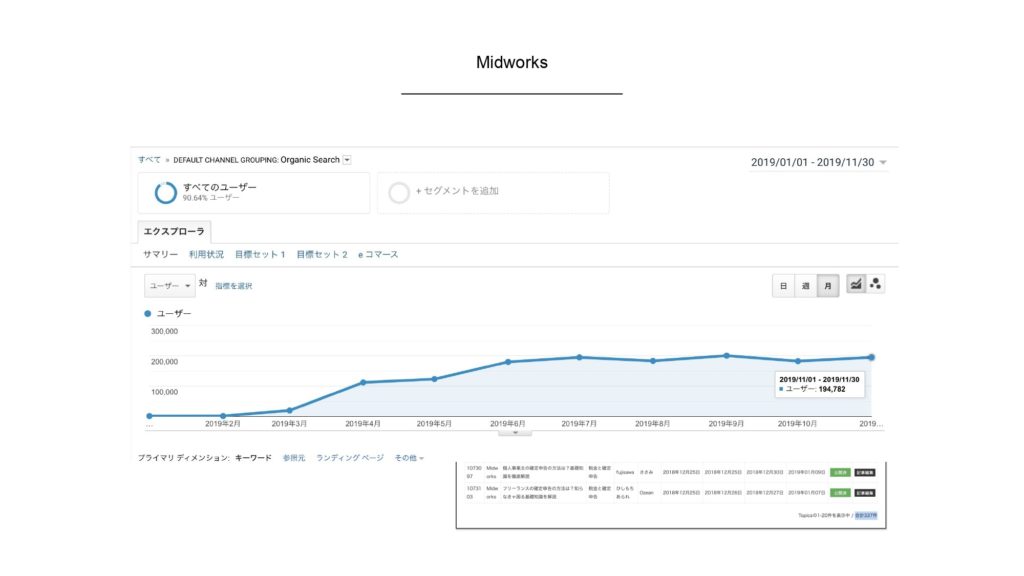This screenshot has width=1024, height=576.
Task: Open the エクスプローラ tab
Action: click(x=174, y=231)
